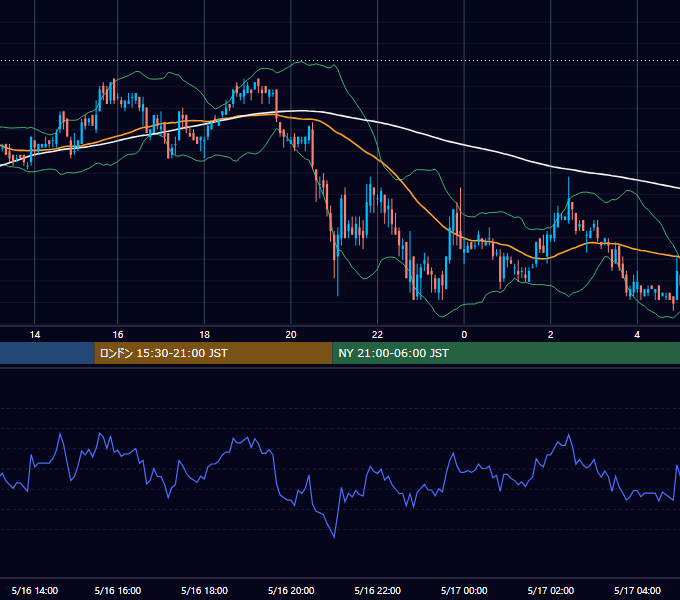This screenshot has width=680, height=600.
Task: Click the oscillator's lowest trough near 21:00
Action: [334, 537]
